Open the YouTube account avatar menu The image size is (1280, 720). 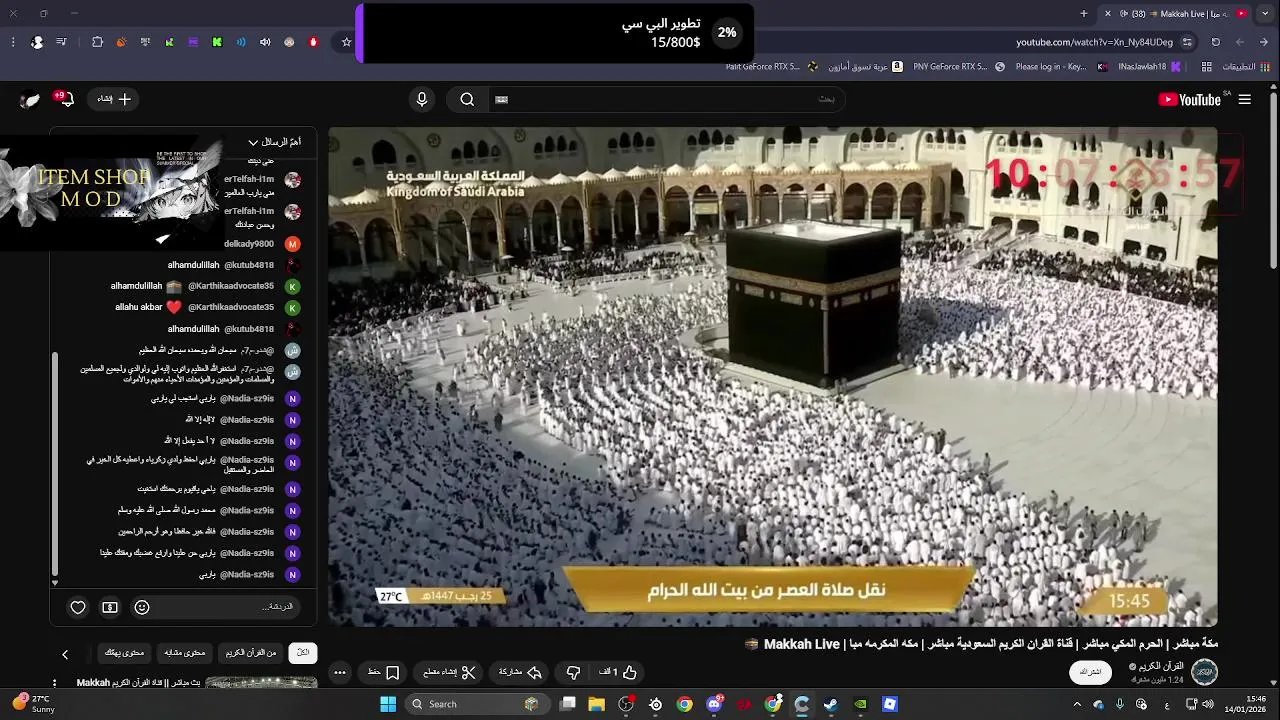click(30, 99)
